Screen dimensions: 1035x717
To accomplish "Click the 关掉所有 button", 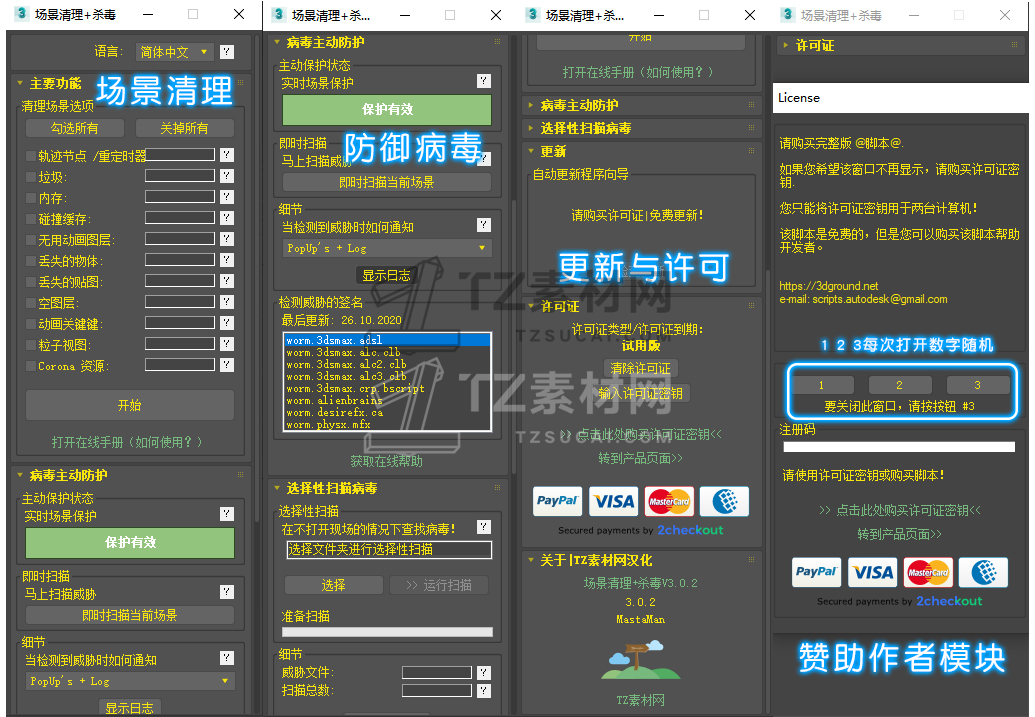I will [x=185, y=128].
